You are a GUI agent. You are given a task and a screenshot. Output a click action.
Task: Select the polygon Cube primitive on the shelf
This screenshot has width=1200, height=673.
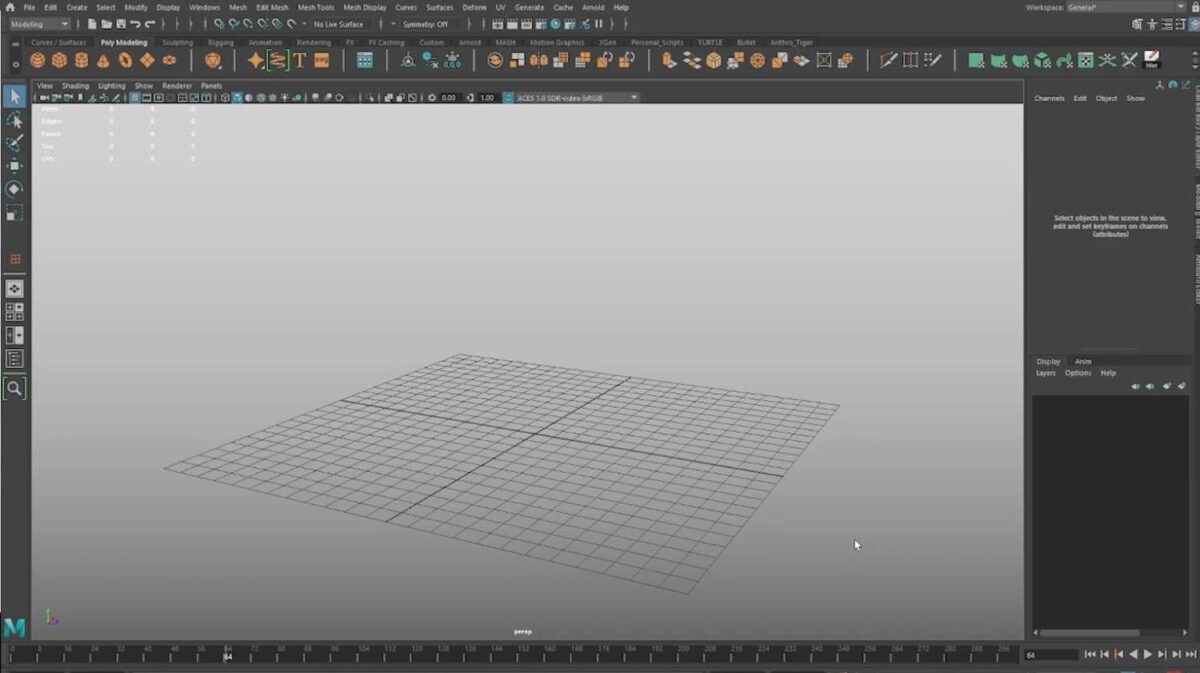pos(62,61)
